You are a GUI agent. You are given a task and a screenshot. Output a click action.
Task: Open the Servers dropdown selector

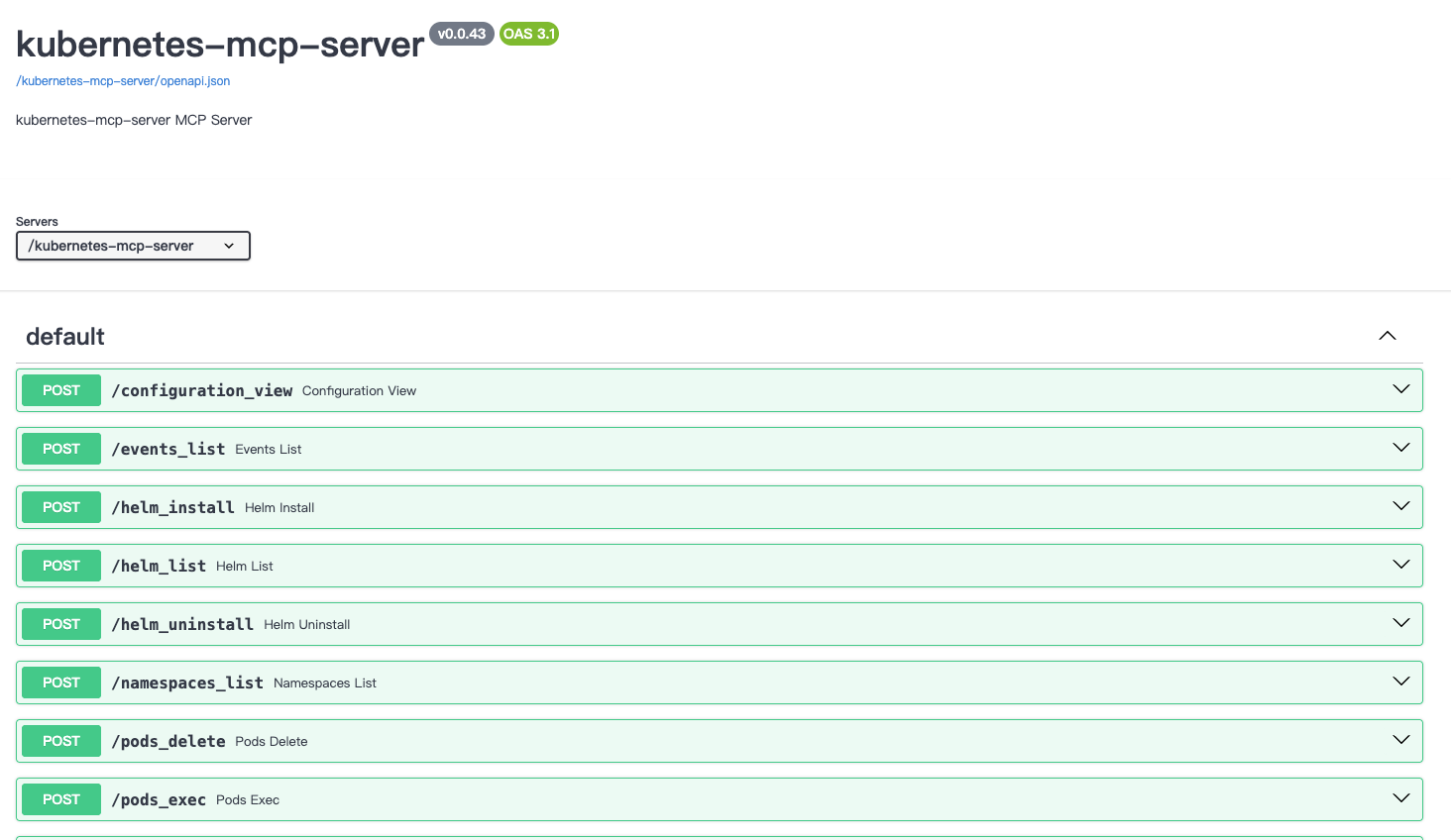tap(133, 246)
